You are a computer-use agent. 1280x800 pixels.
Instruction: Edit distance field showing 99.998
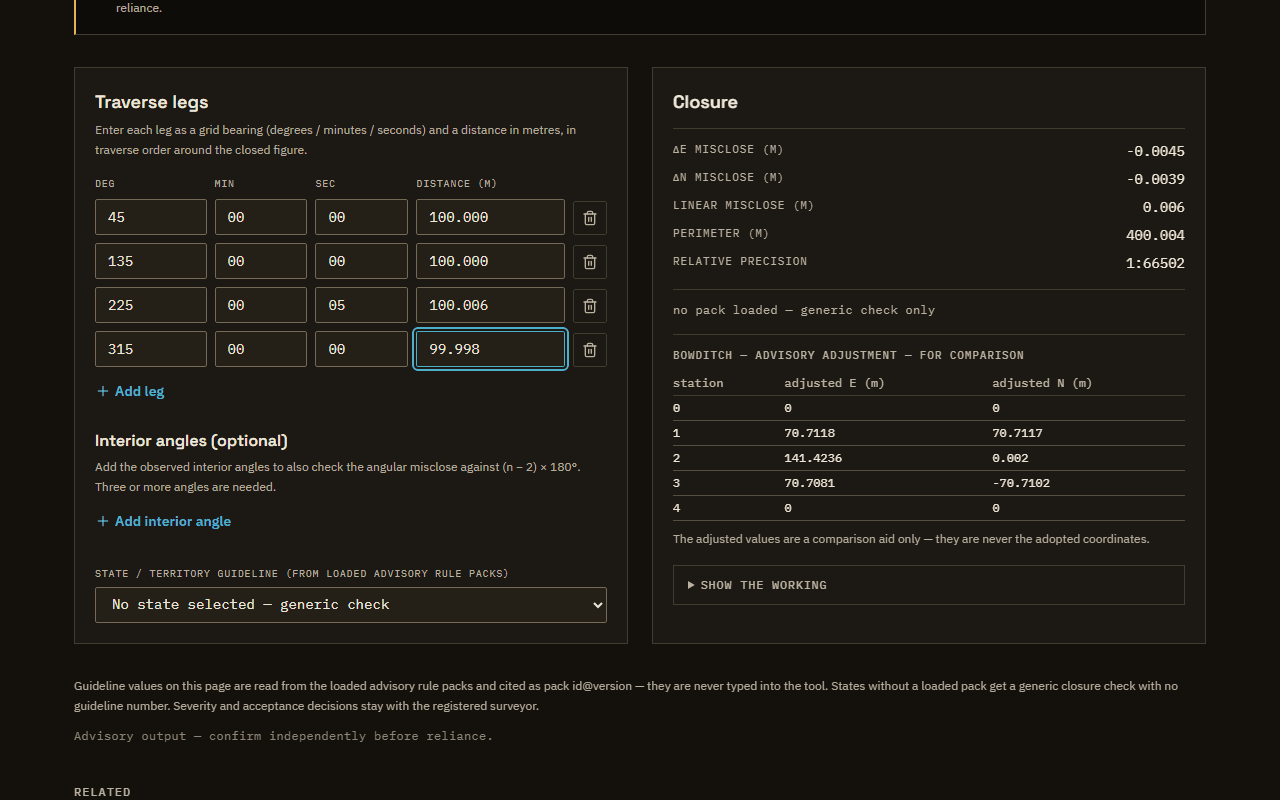[490, 349]
